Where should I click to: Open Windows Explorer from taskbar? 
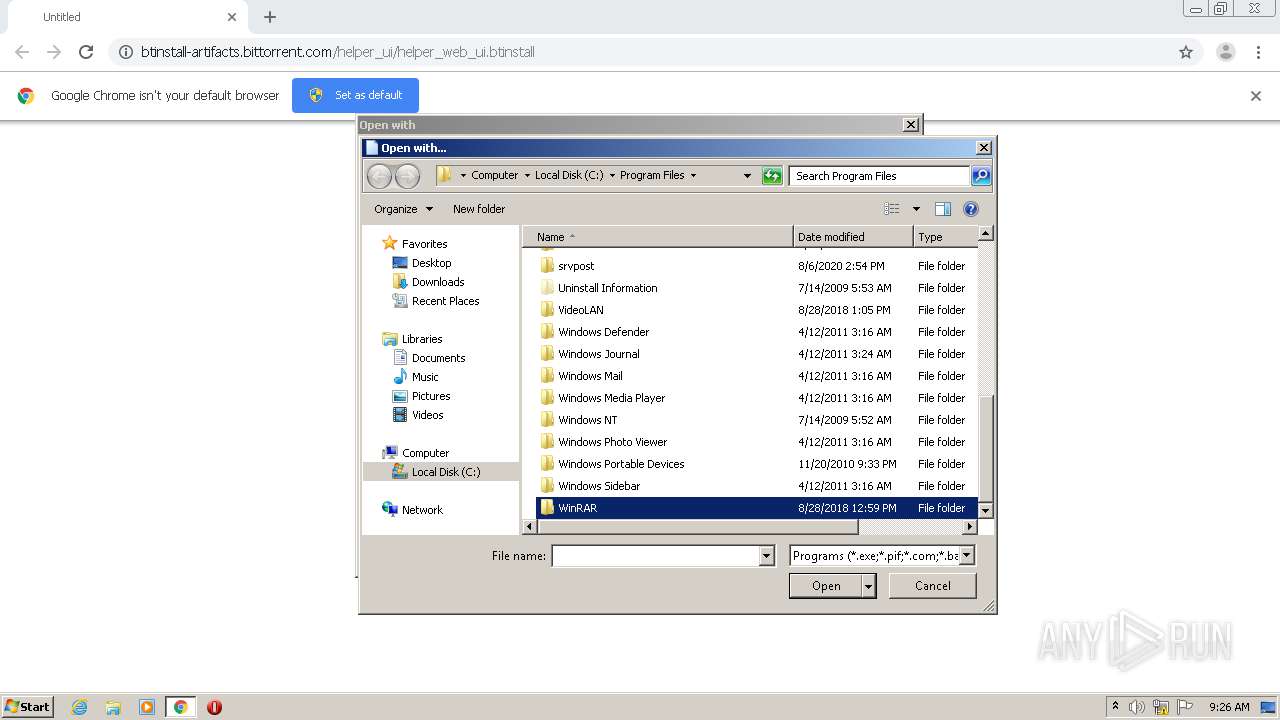(113, 707)
